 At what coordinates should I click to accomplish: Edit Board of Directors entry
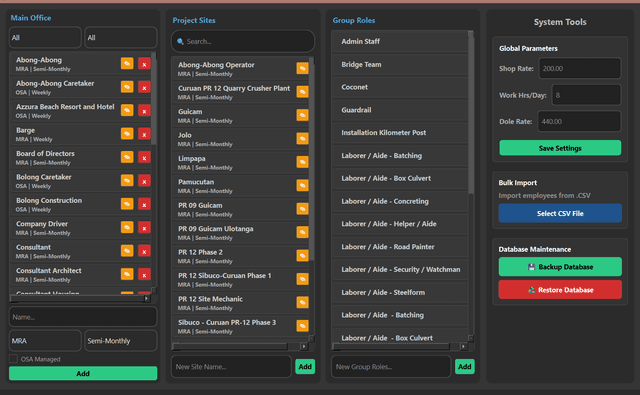point(127,157)
